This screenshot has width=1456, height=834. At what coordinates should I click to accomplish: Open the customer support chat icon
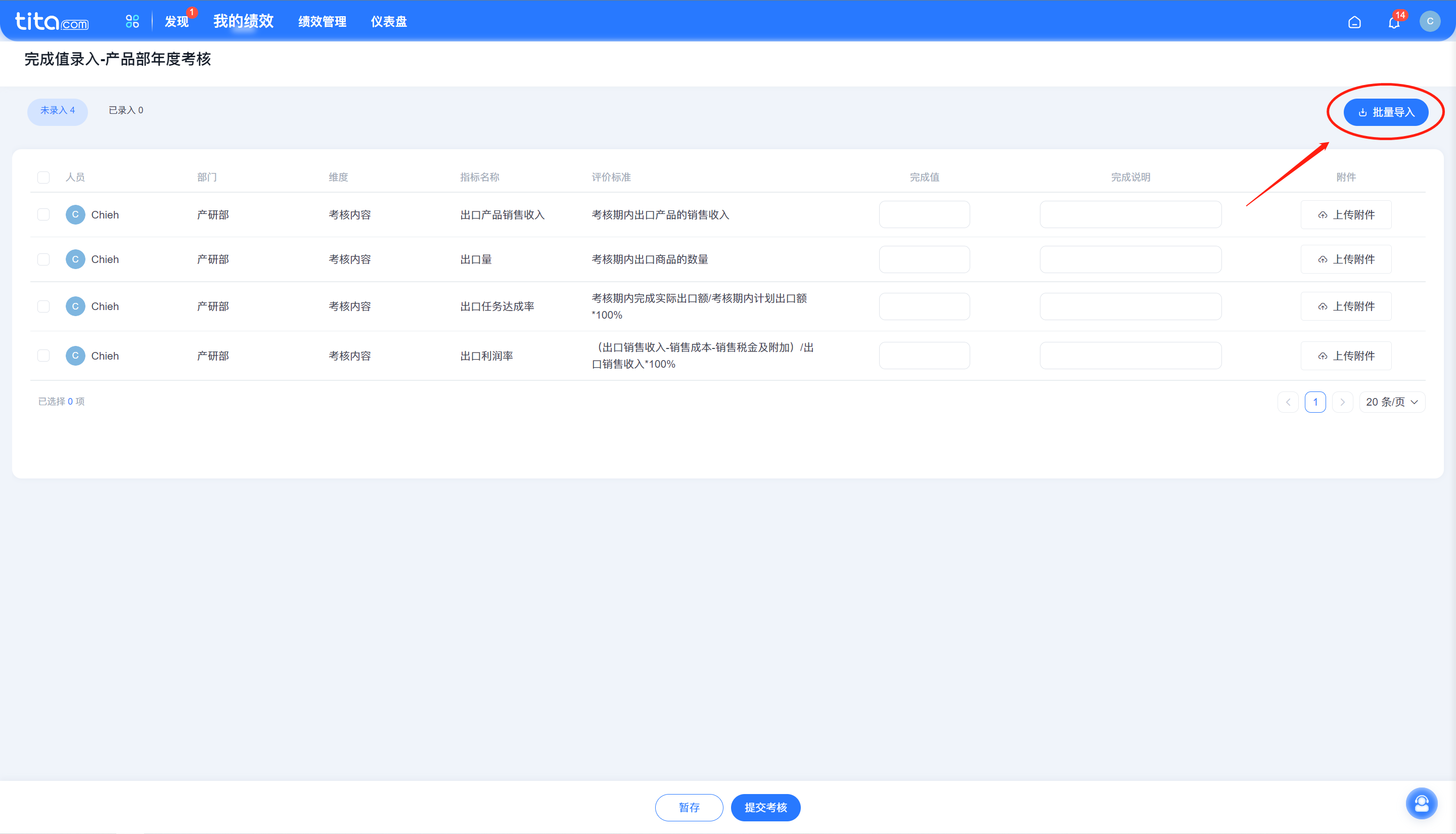pos(1421,803)
